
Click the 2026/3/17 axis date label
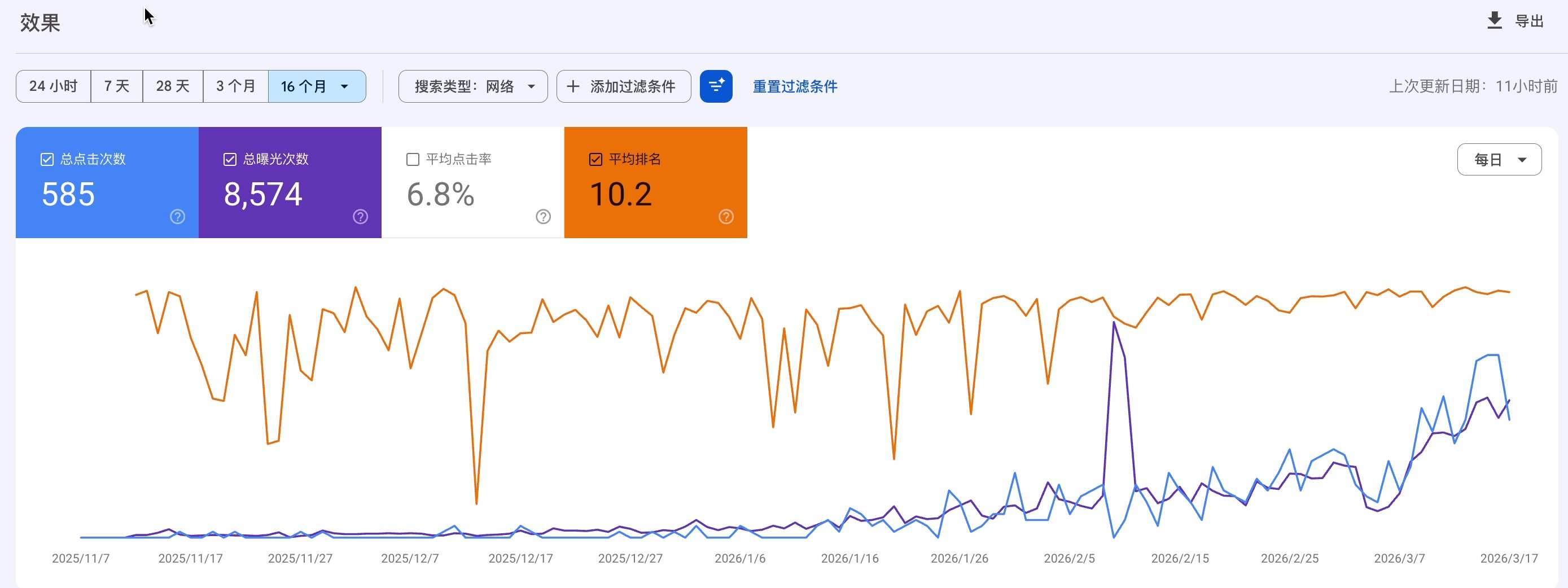point(1509,558)
